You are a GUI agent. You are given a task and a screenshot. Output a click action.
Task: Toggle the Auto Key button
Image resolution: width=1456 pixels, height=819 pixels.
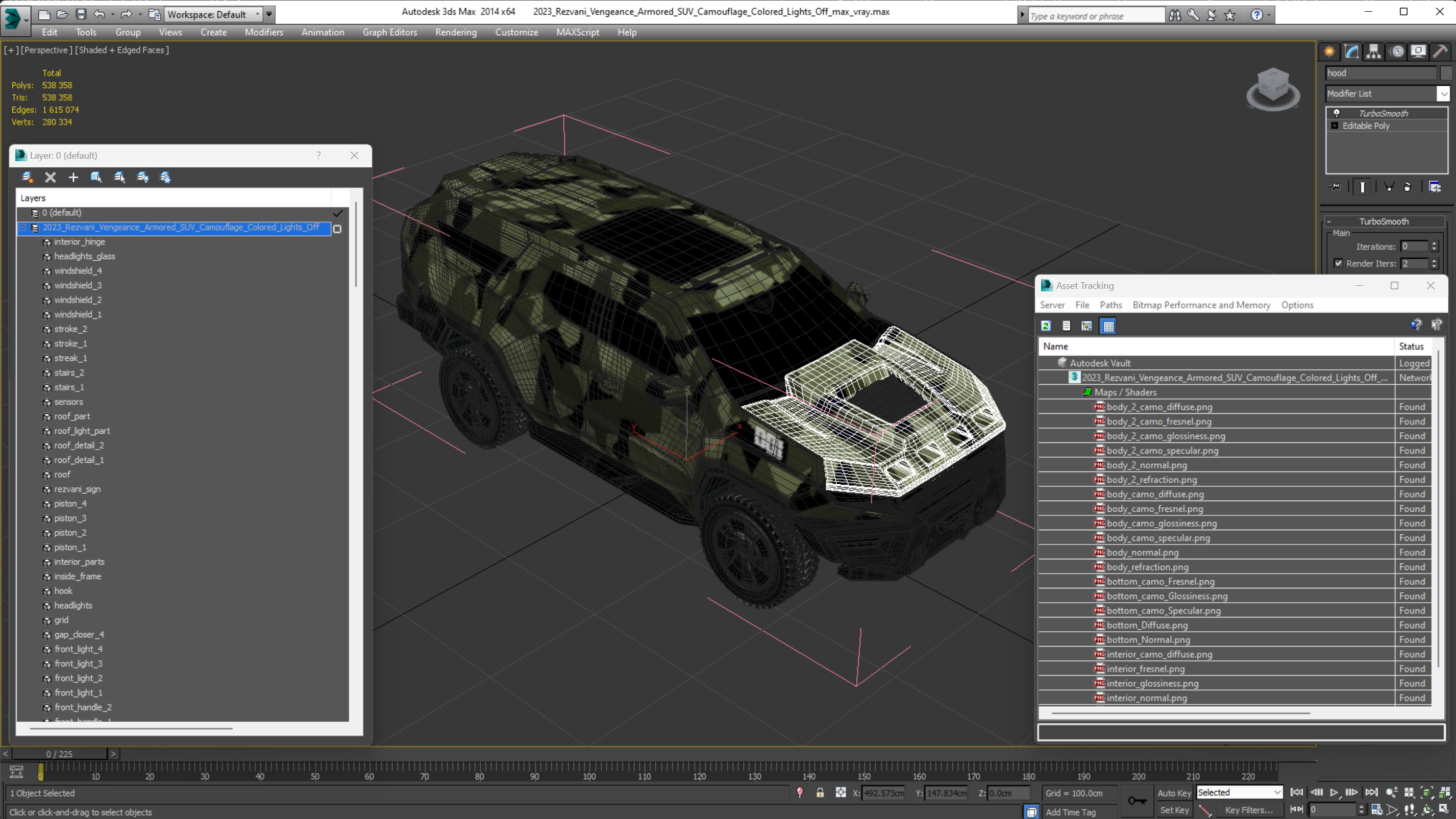(x=1174, y=792)
